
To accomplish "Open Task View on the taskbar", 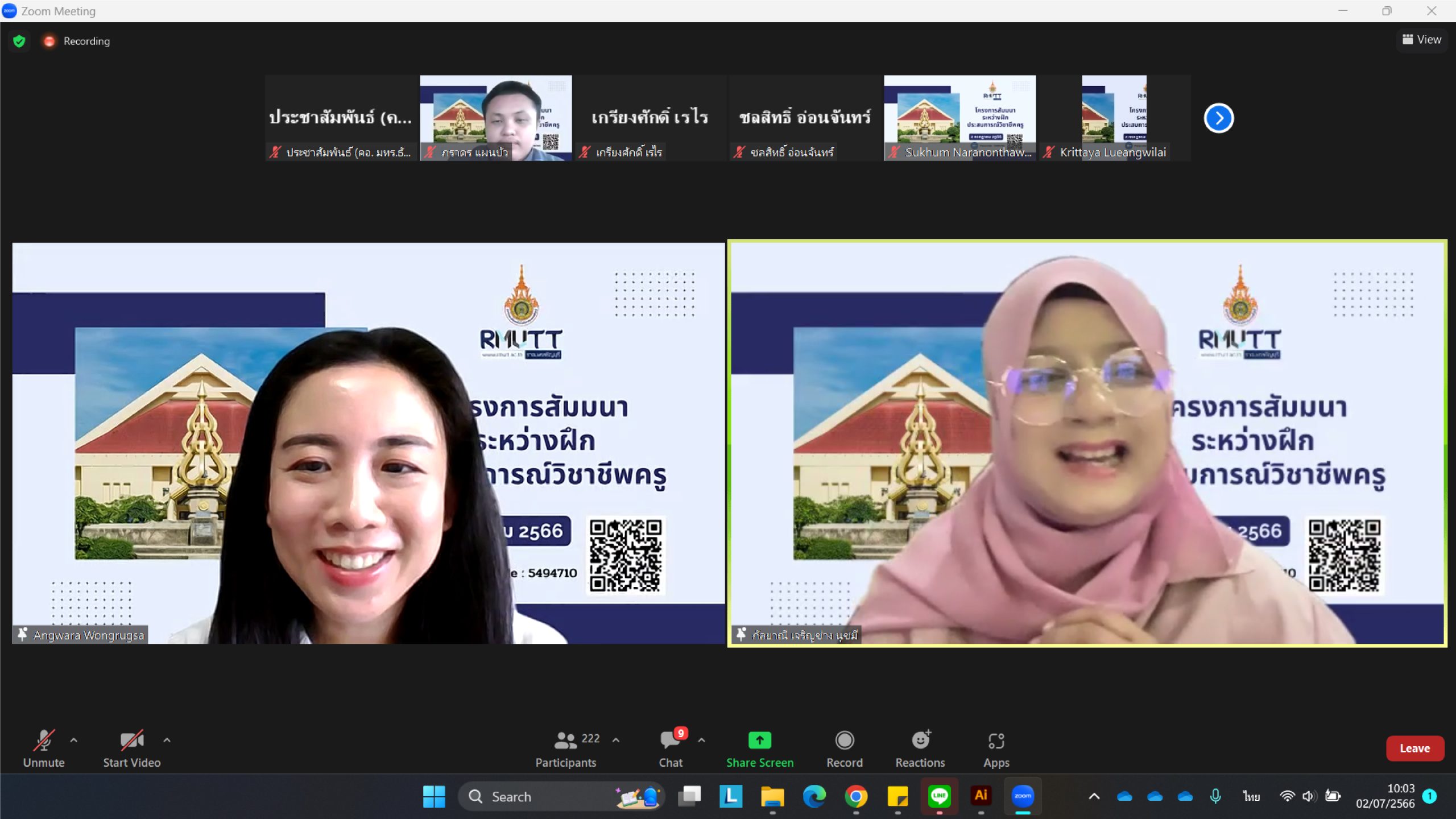I will [x=689, y=796].
